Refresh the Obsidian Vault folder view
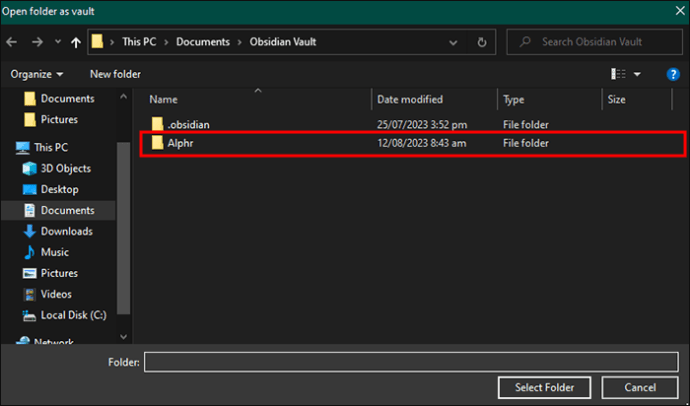 pos(482,42)
